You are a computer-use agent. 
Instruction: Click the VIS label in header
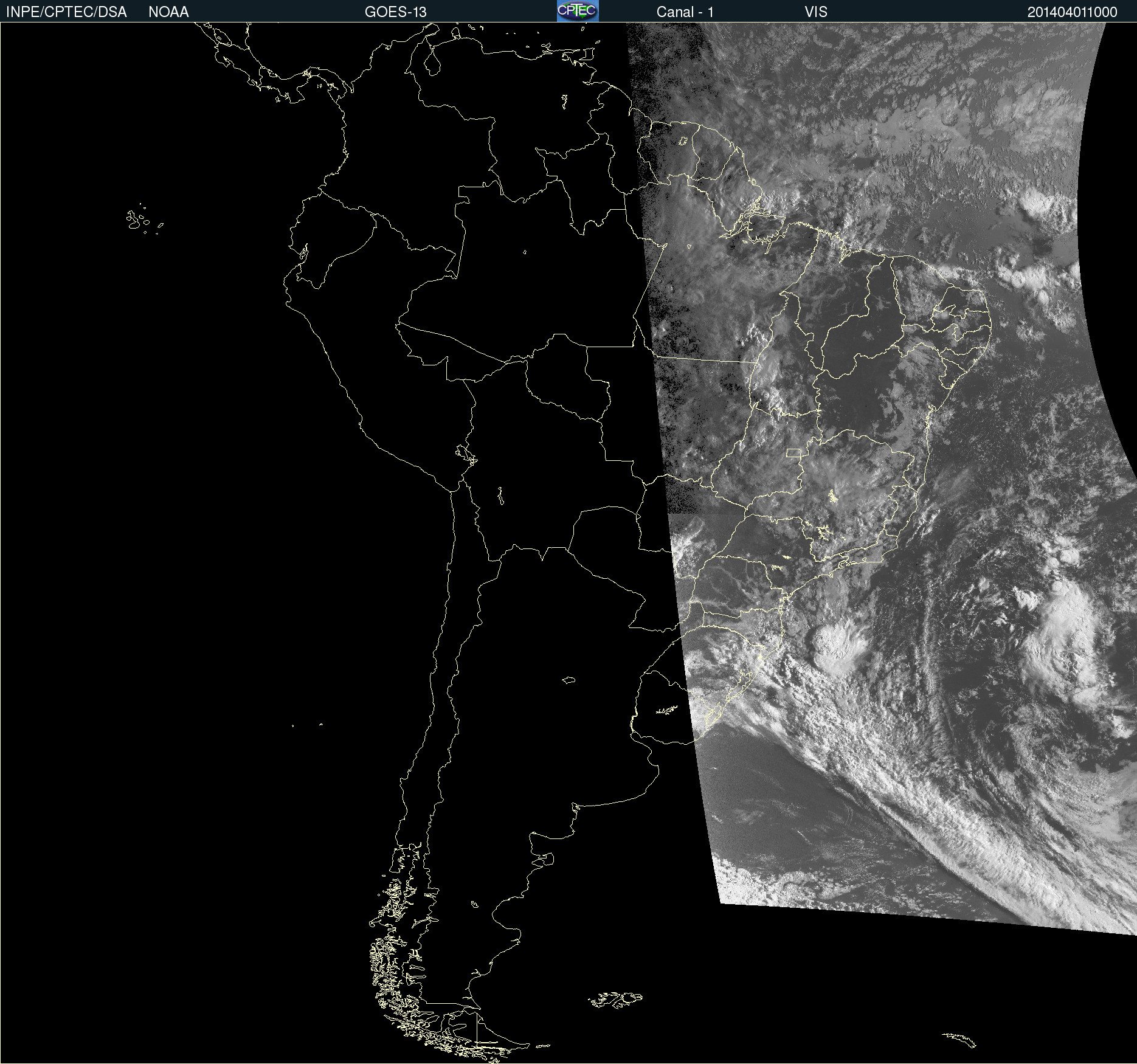(816, 12)
